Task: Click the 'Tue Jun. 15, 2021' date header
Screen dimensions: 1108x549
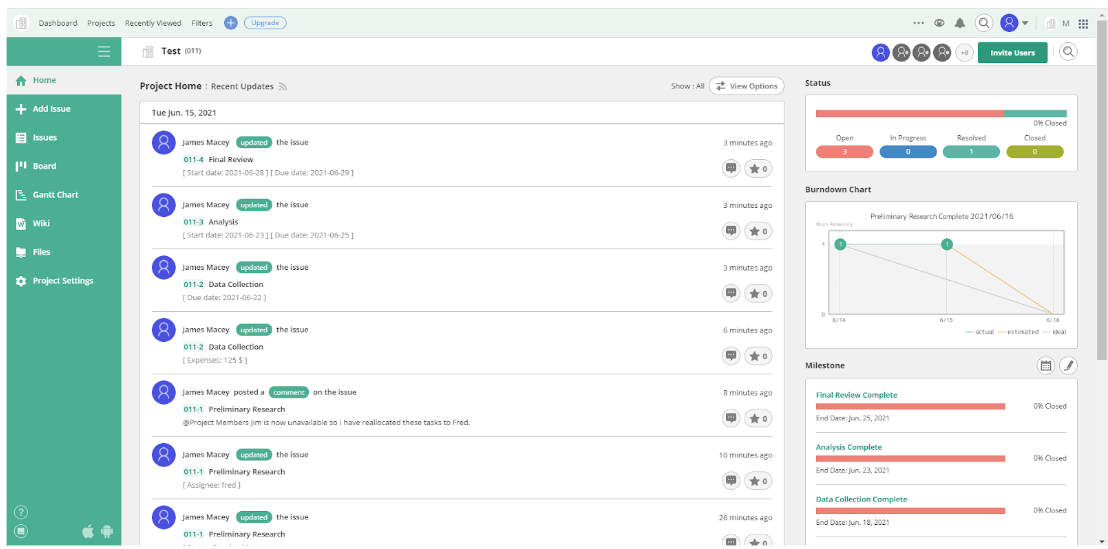Action: [x=182, y=113]
